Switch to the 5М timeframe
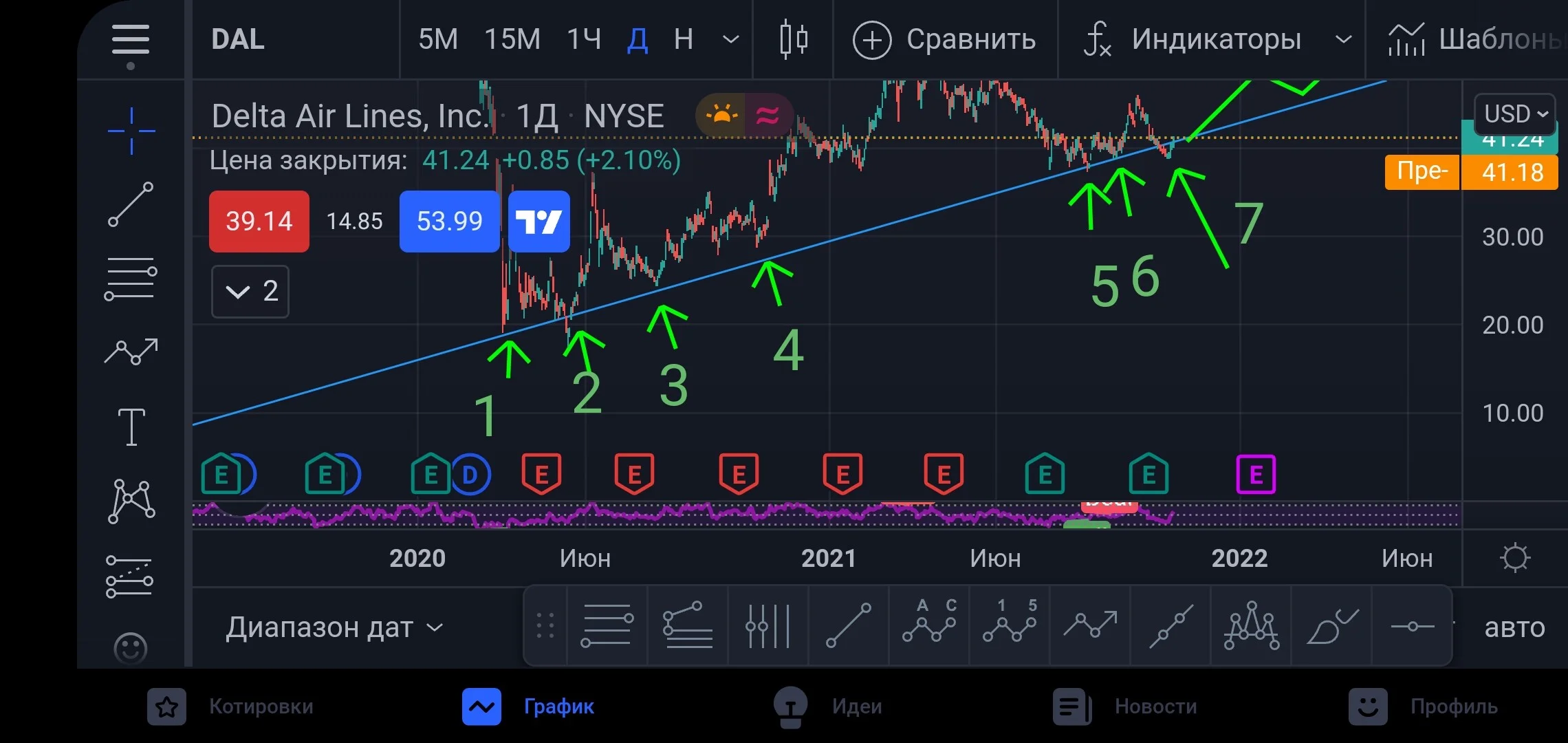 438,39
